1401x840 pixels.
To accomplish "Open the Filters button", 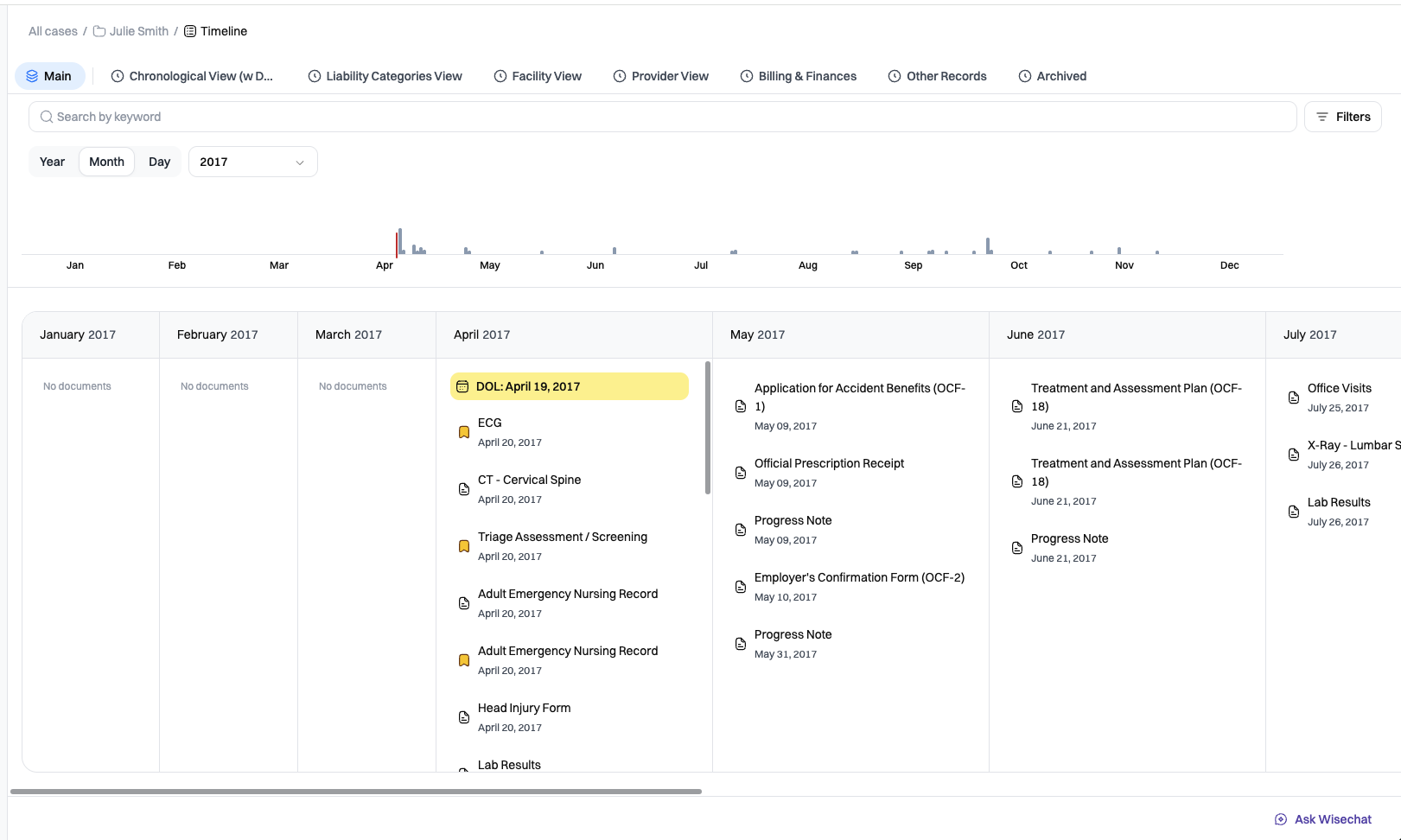I will pos(1343,117).
